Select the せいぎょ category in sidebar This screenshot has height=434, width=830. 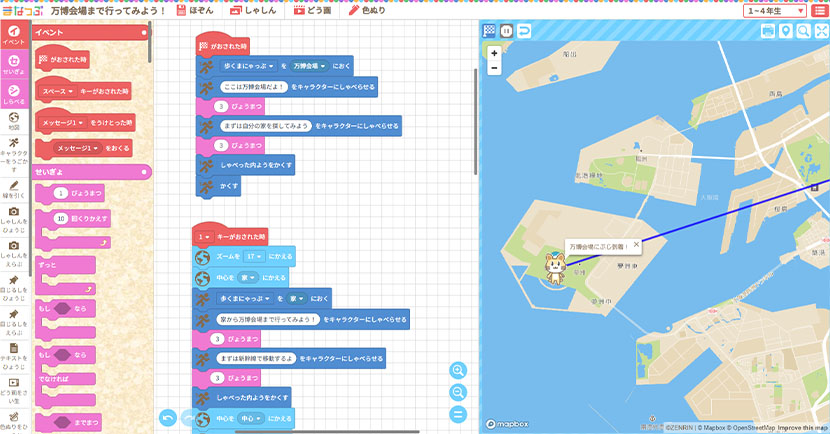14,64
